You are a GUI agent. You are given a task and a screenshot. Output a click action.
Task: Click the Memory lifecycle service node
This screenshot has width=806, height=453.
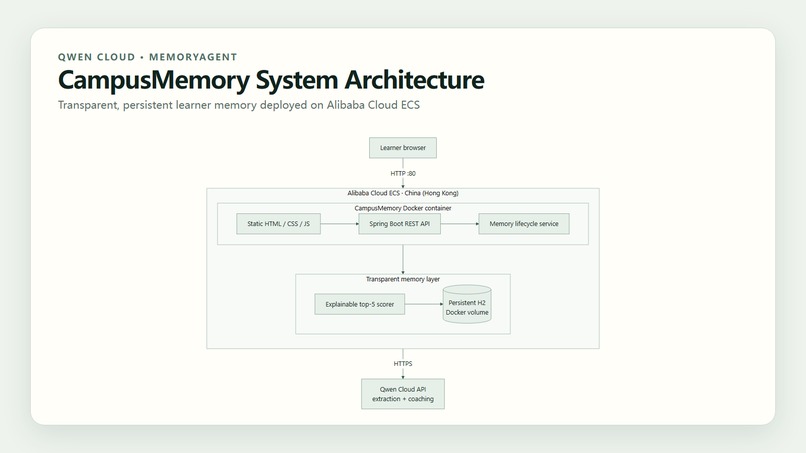[524, 224]
